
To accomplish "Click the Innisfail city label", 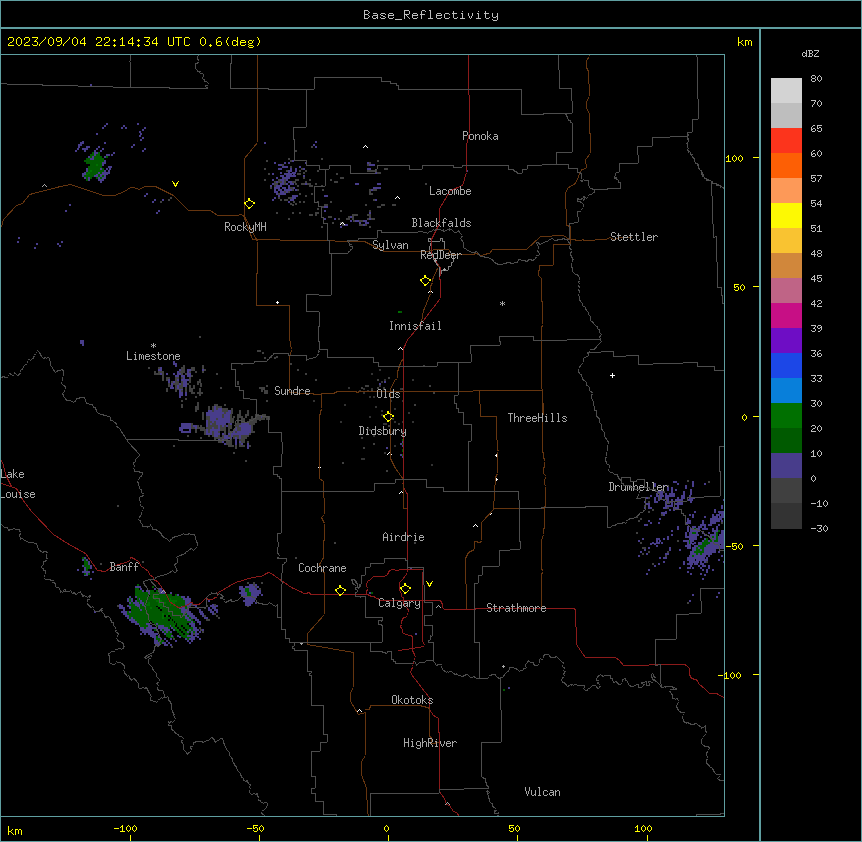I will (415, 326).
